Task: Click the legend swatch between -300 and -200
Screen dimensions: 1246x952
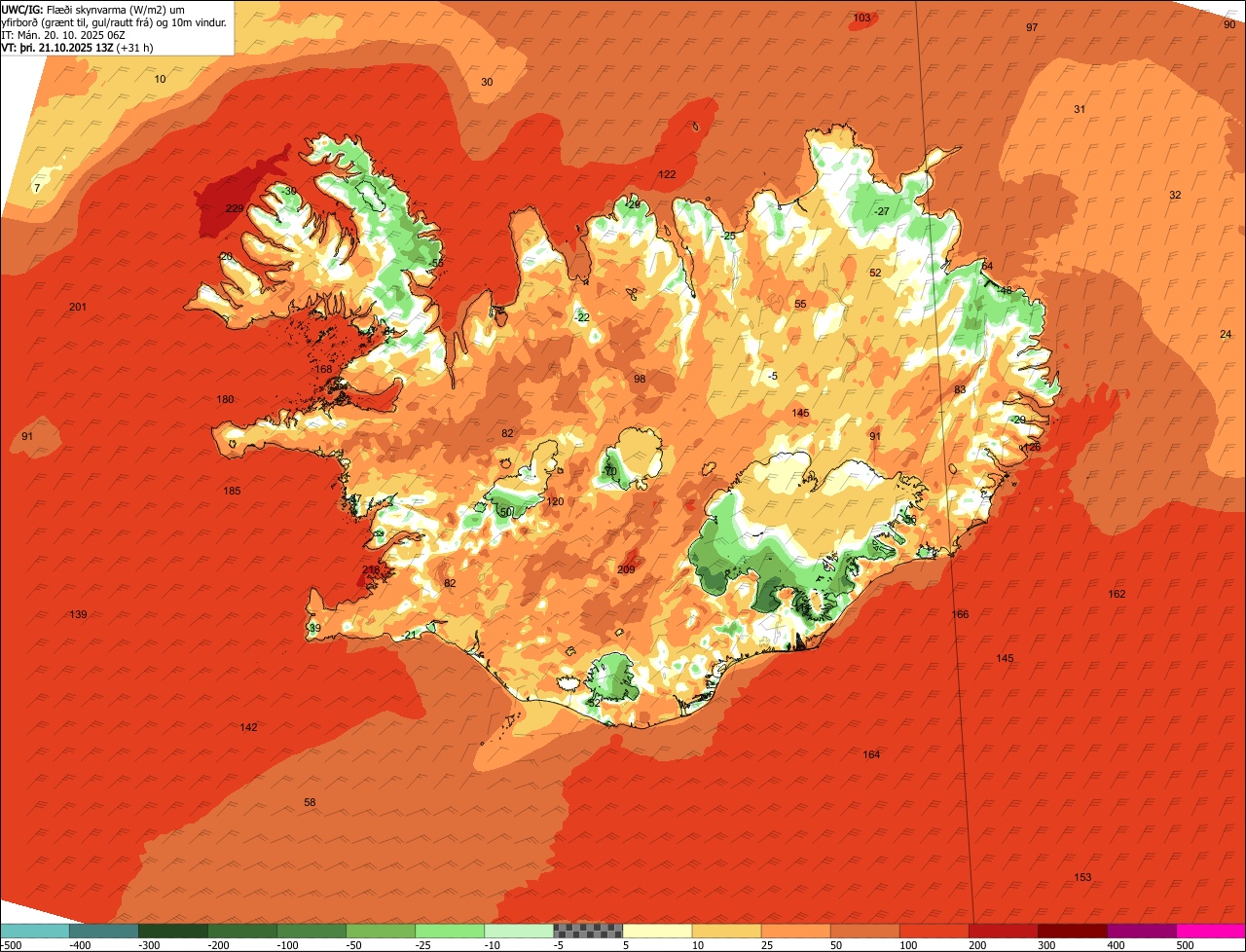Action: pyautogui.click(x=173, y=931)
